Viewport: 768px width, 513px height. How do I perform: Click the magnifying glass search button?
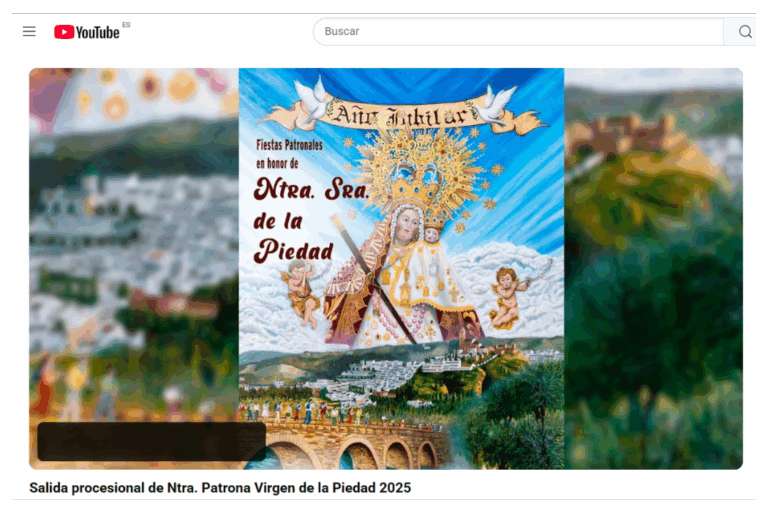(x=744, y=32)
